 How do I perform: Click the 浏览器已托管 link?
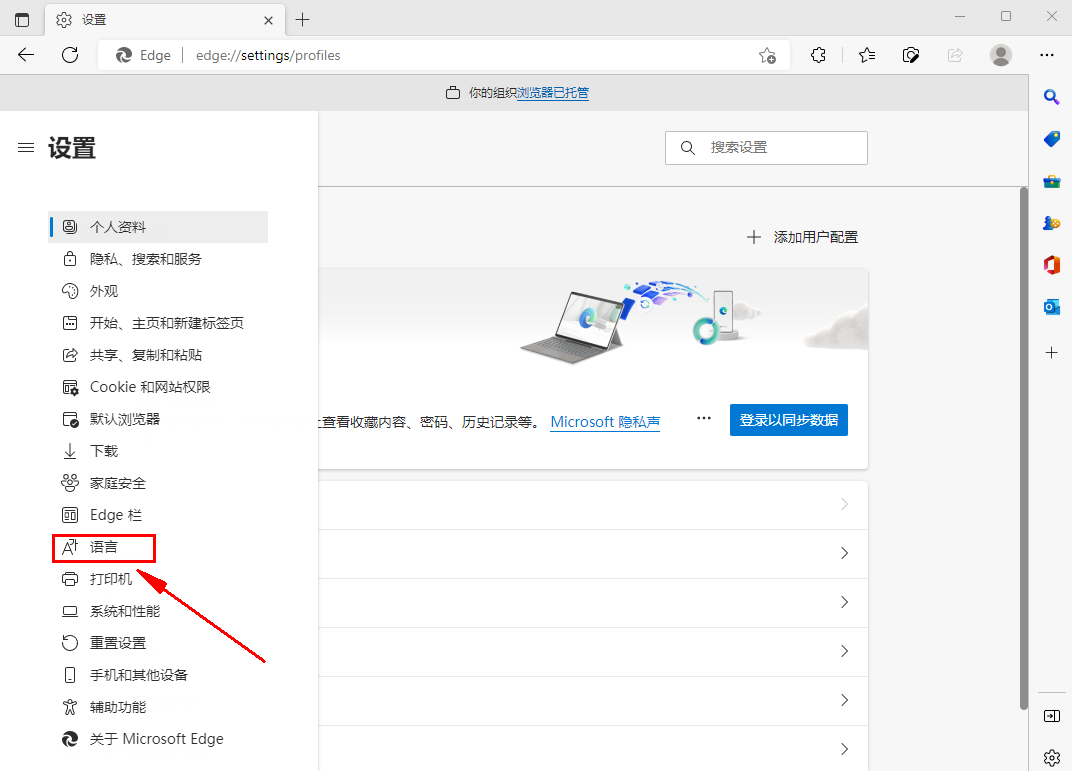(x=552, y=93)
